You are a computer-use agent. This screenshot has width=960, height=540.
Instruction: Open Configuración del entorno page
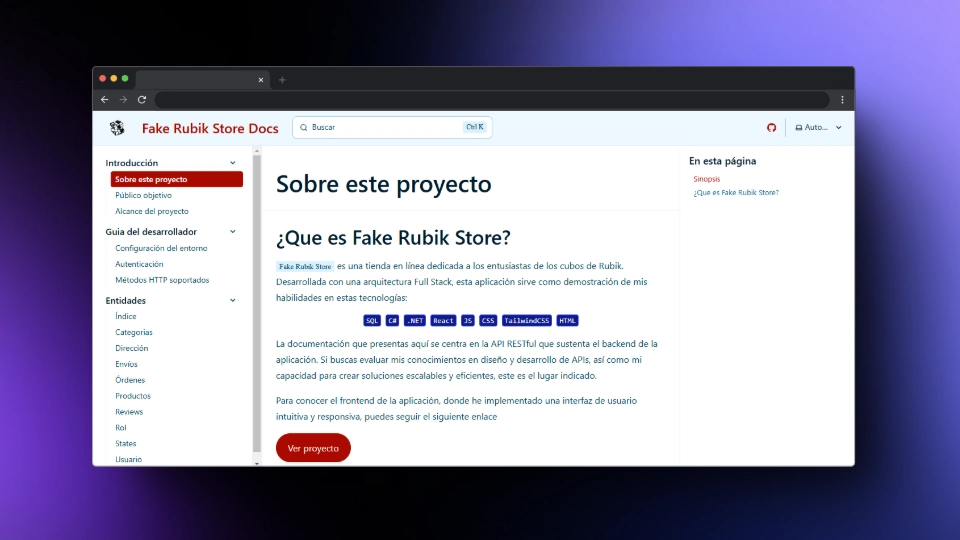coord(161,248)
